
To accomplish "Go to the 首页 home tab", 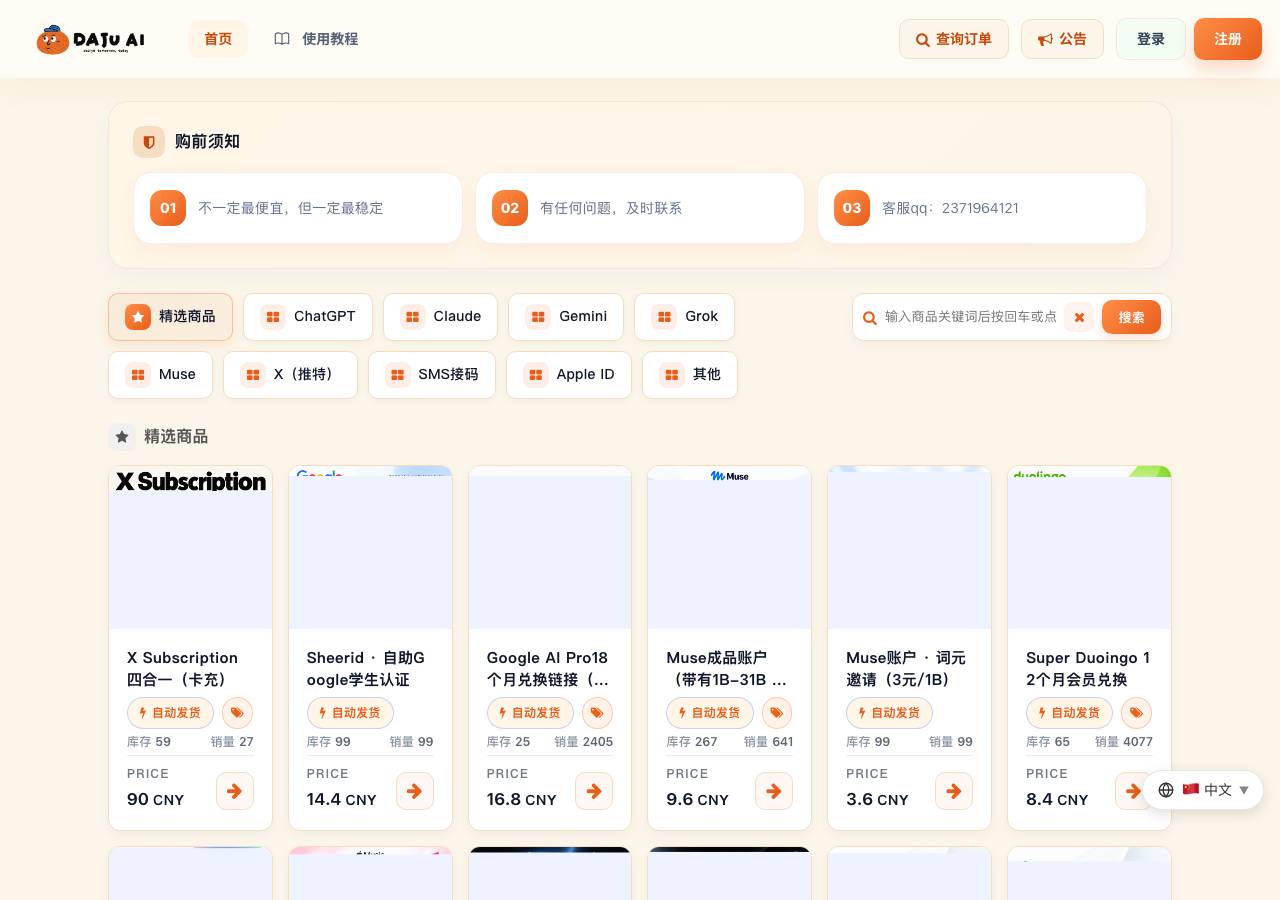I will [x=218, y=39].
